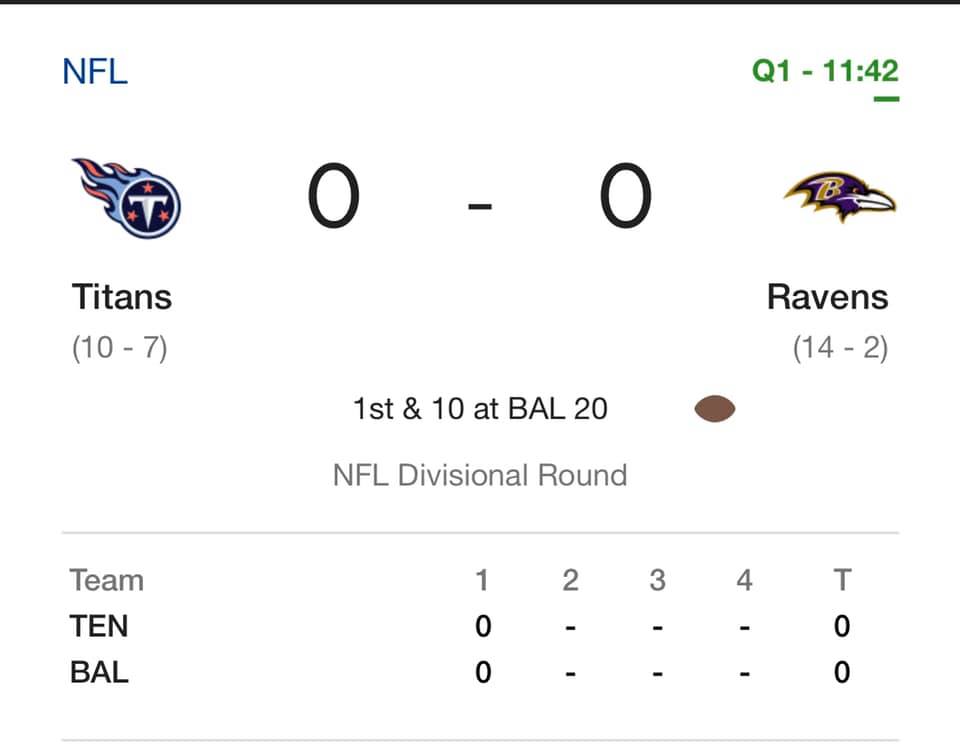Click the Team column header
Image resolution: width=960 pixels, height=744 pixels.
coord(107,580)
